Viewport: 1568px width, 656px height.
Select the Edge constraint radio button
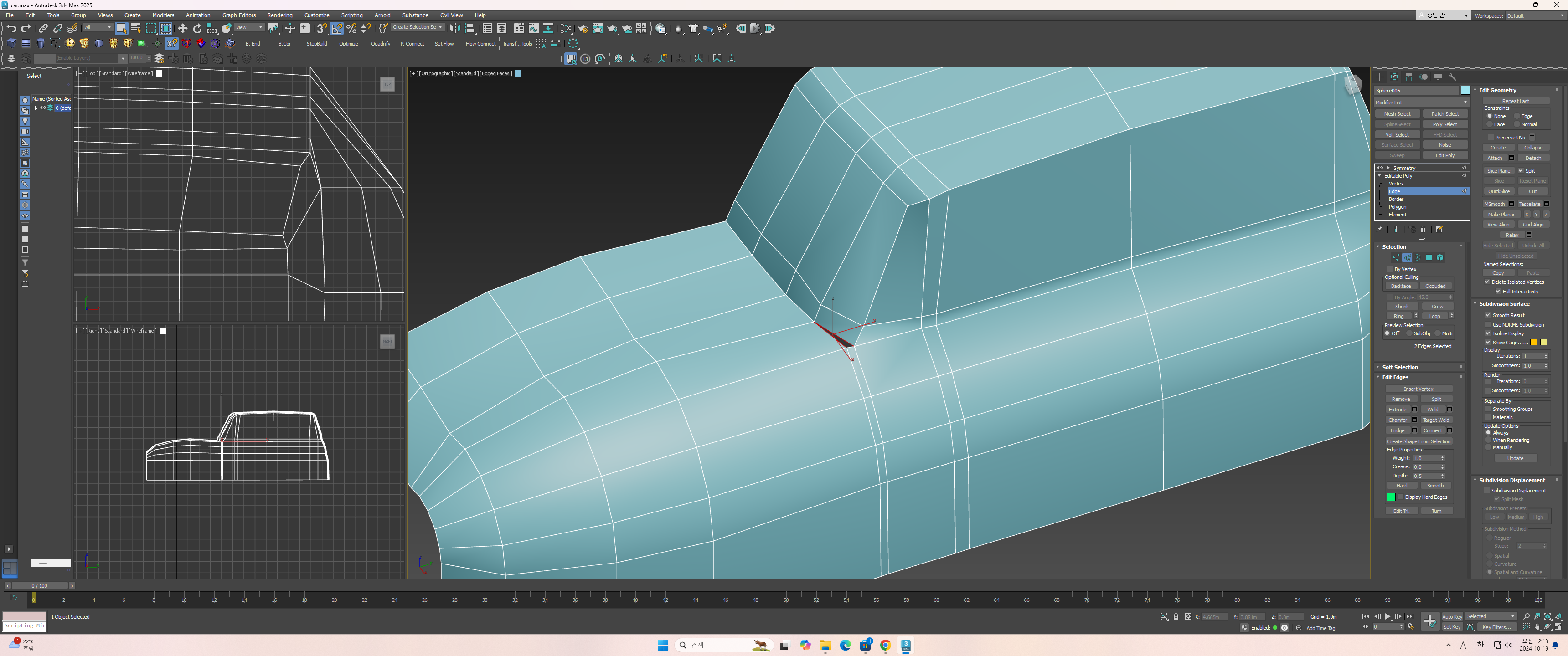[1517, 116]
